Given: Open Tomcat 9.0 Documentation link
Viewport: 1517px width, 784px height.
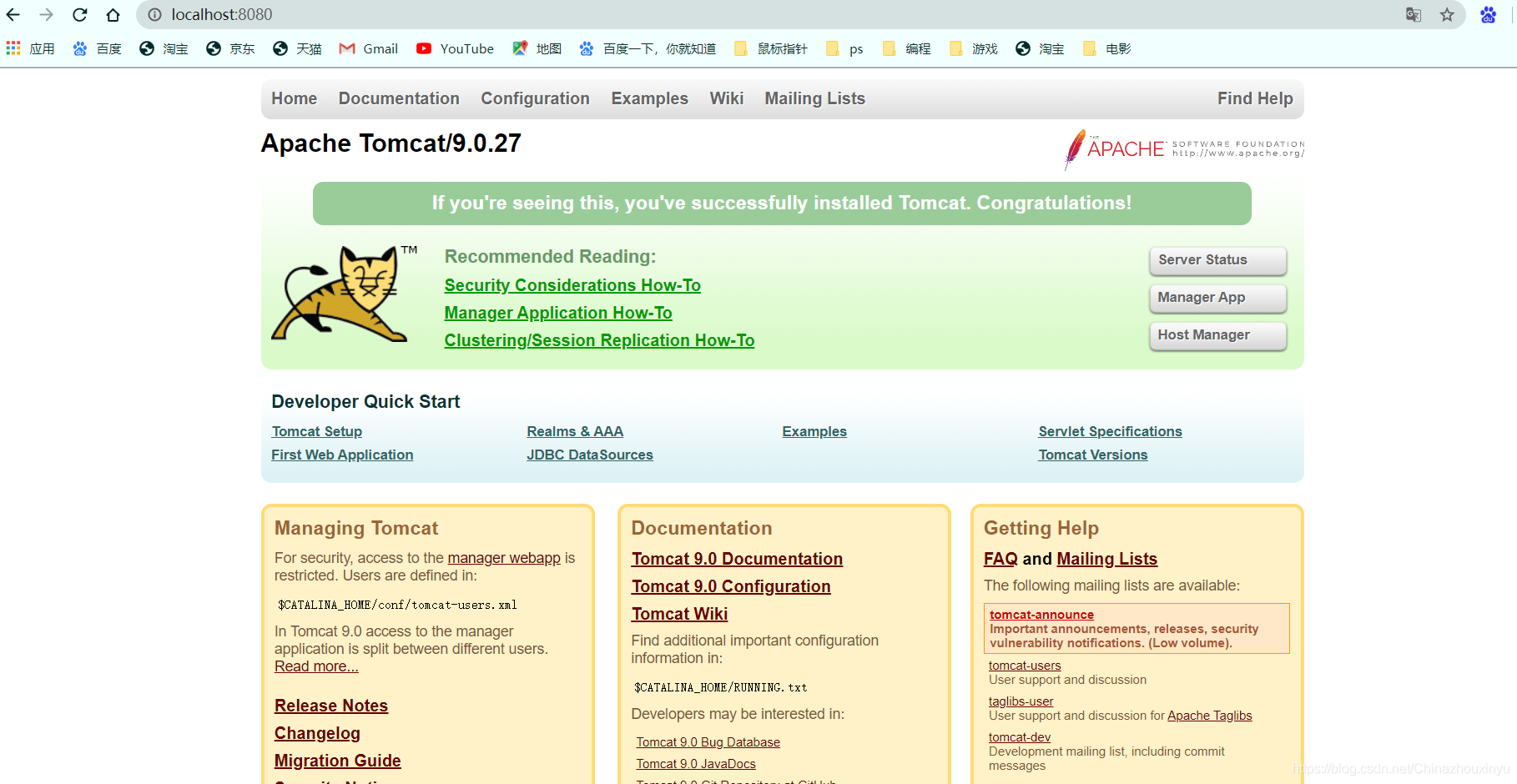Looking at the screenshot, I should (737, 559).
